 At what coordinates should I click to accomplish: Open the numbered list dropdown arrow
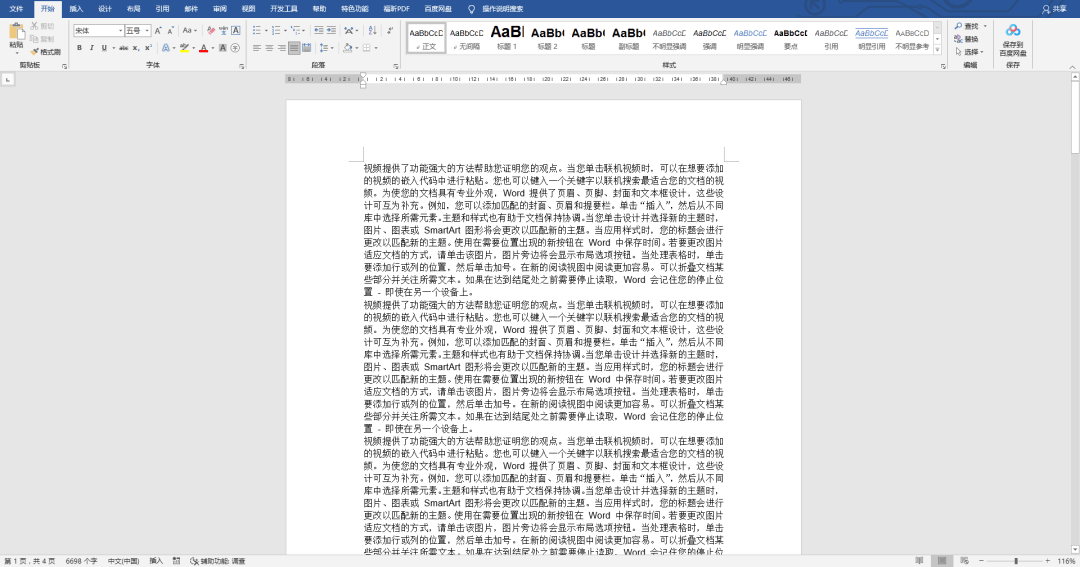(284, 30)
